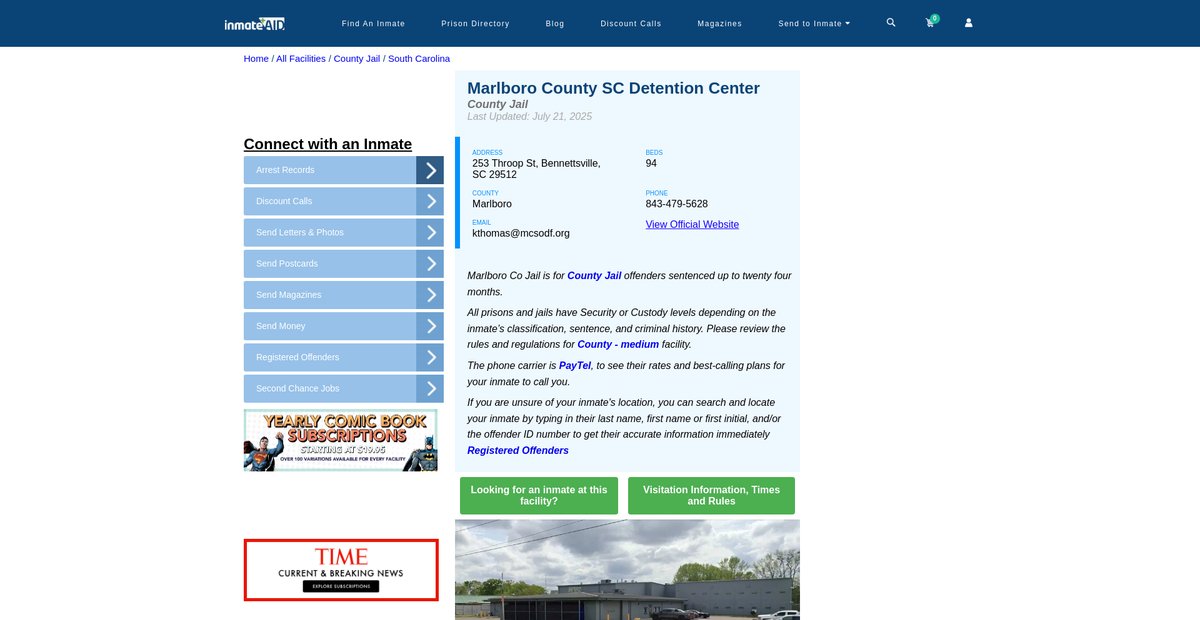The height and width of the screenshot is (620, 1200).
Task: Go to Home breadcrumb
Action: (256, 59)
